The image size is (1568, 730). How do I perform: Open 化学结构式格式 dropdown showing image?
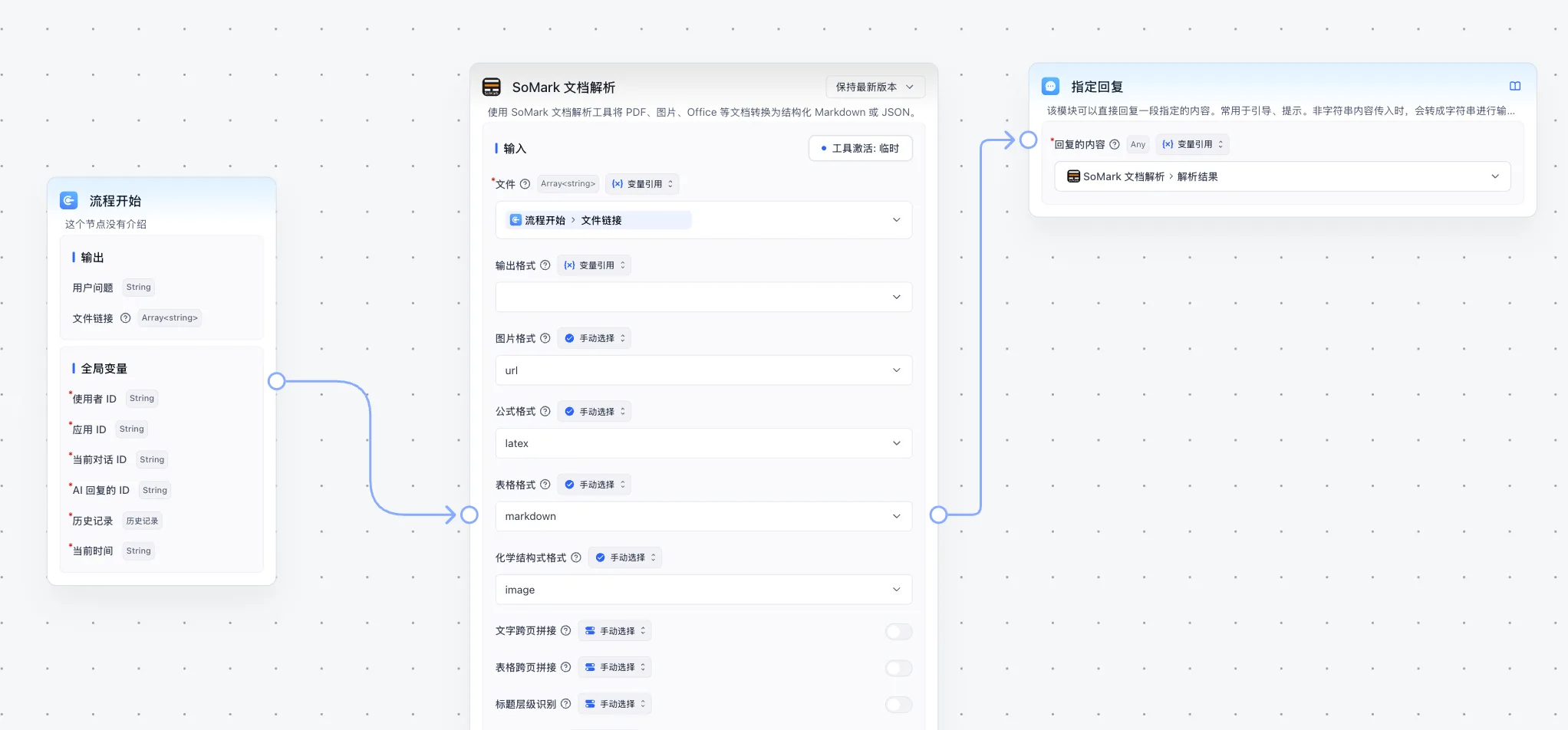click(x=703, y=590)
